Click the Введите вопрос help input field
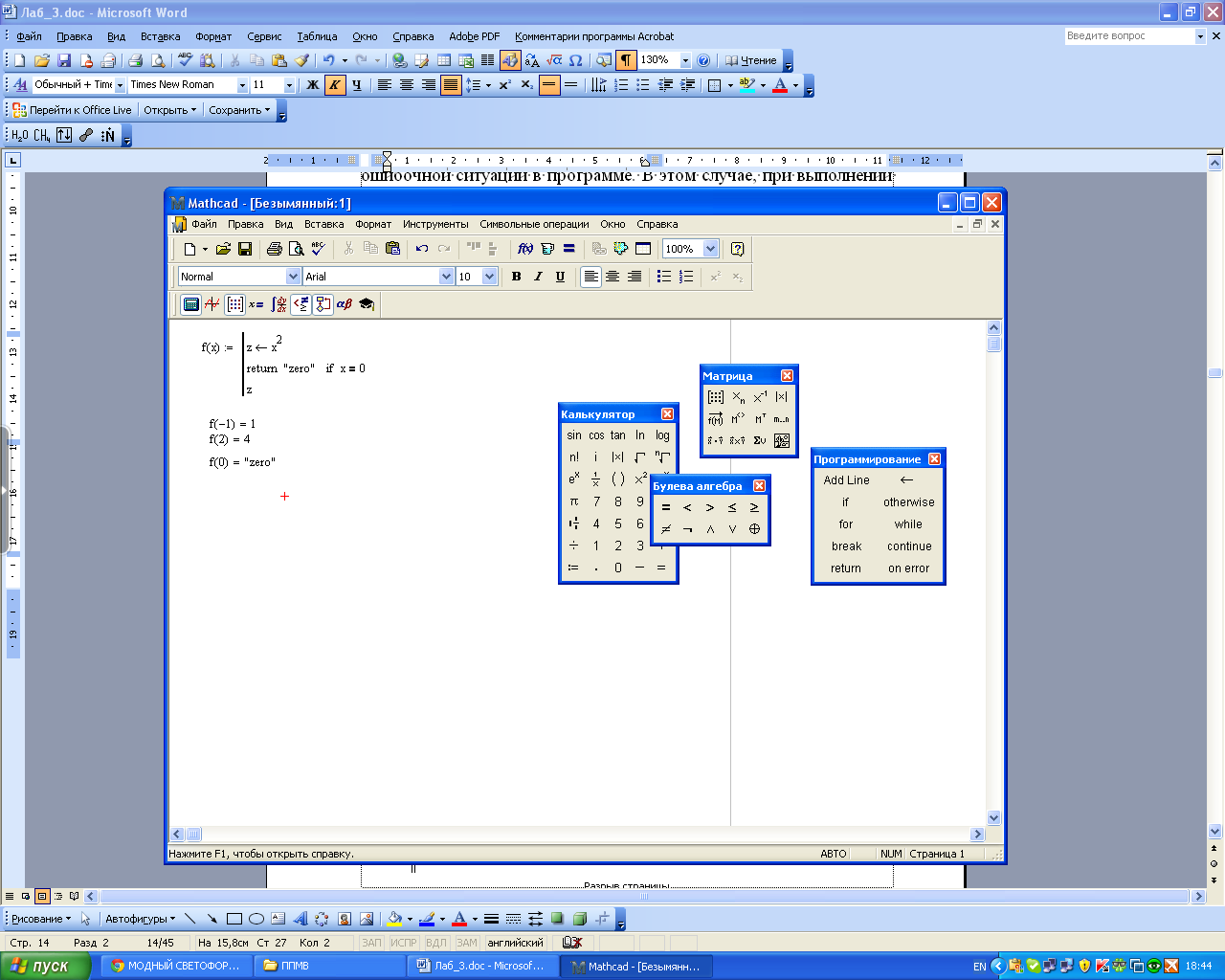The height and width of the screenshot is (980, 1225). point(1129,36)
